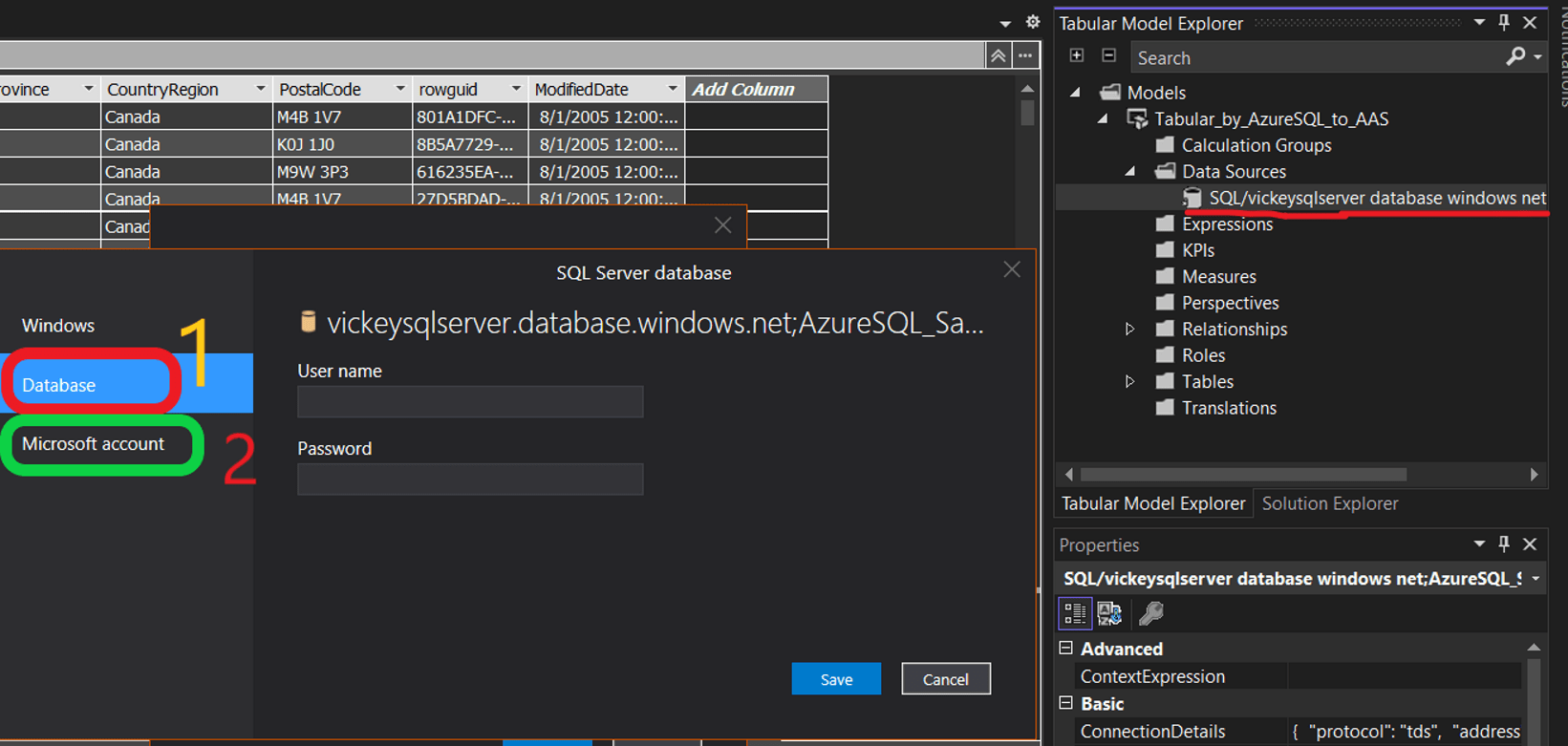The height and width of the screenshot is (746, 1568).
Task: Open the PostalCode column filter dropdown
Action: pos(400,89)
